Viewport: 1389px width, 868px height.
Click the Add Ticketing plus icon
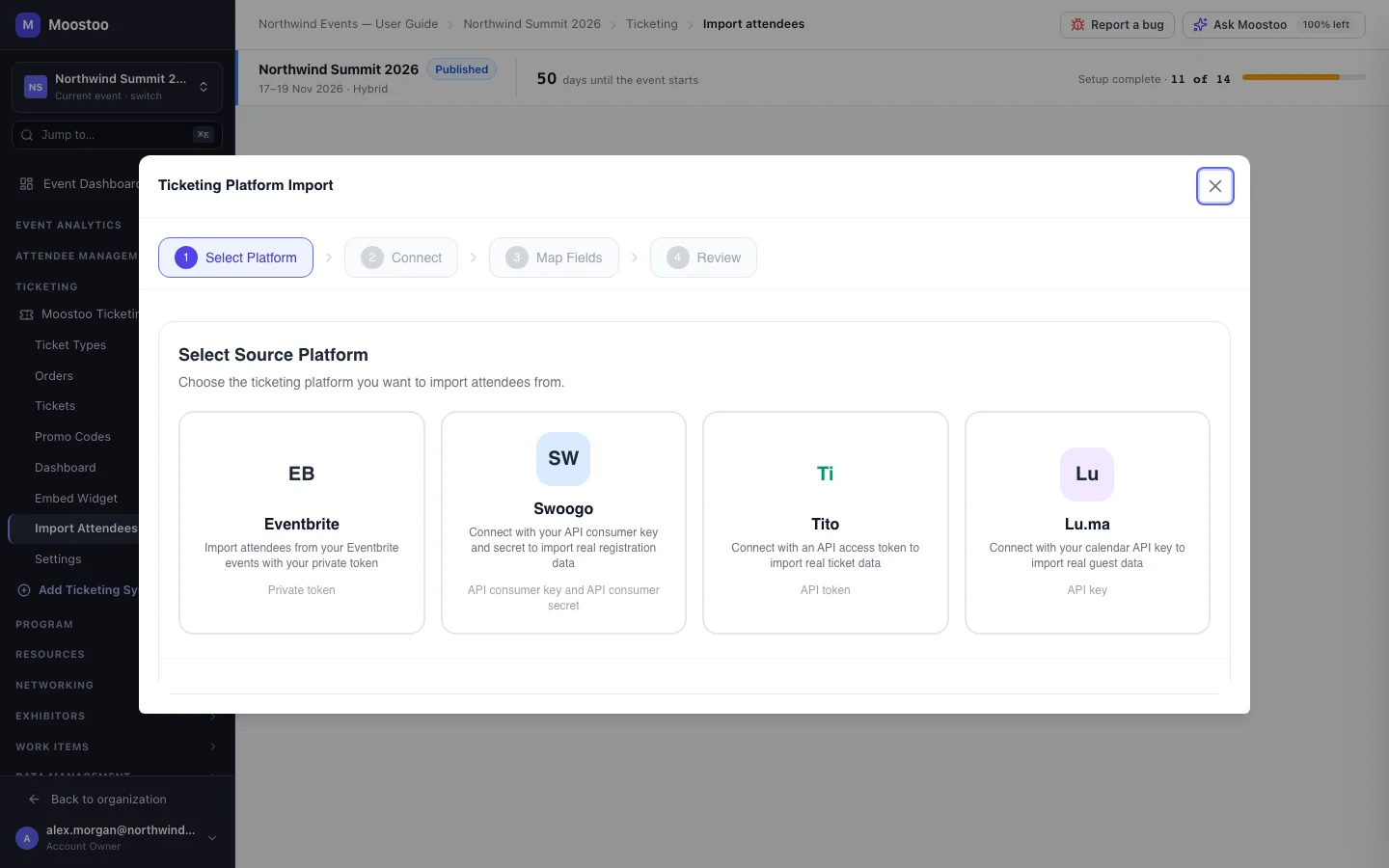coord(24,590)
